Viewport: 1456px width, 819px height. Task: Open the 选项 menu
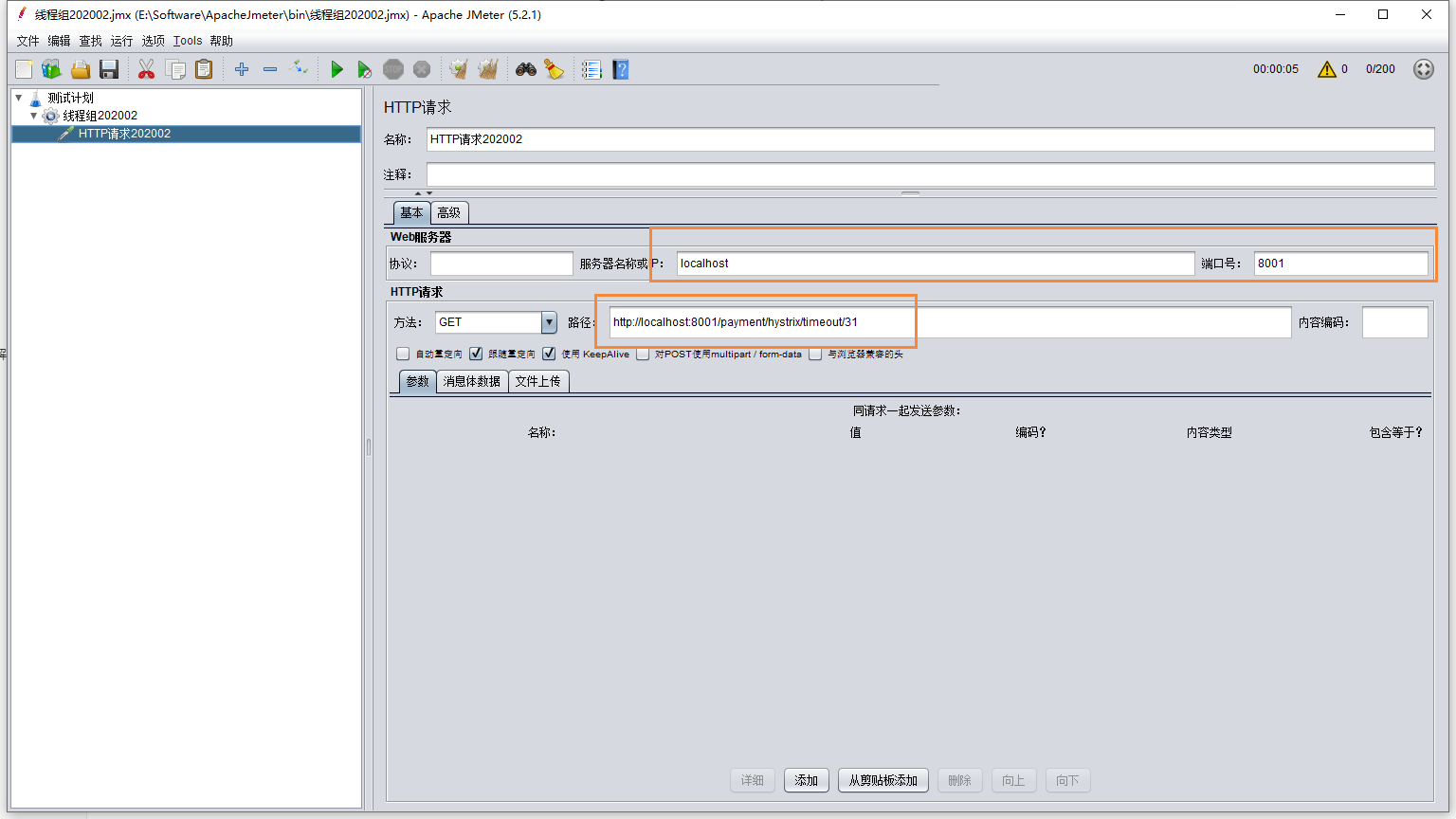(154, 41)
